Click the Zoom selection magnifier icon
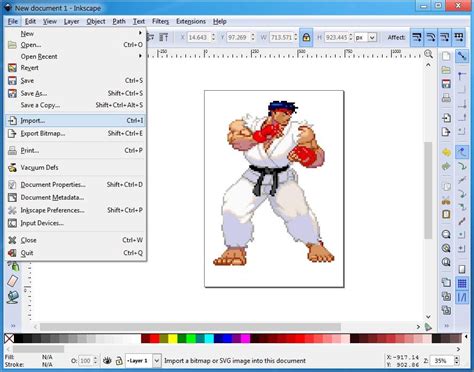 446,234
